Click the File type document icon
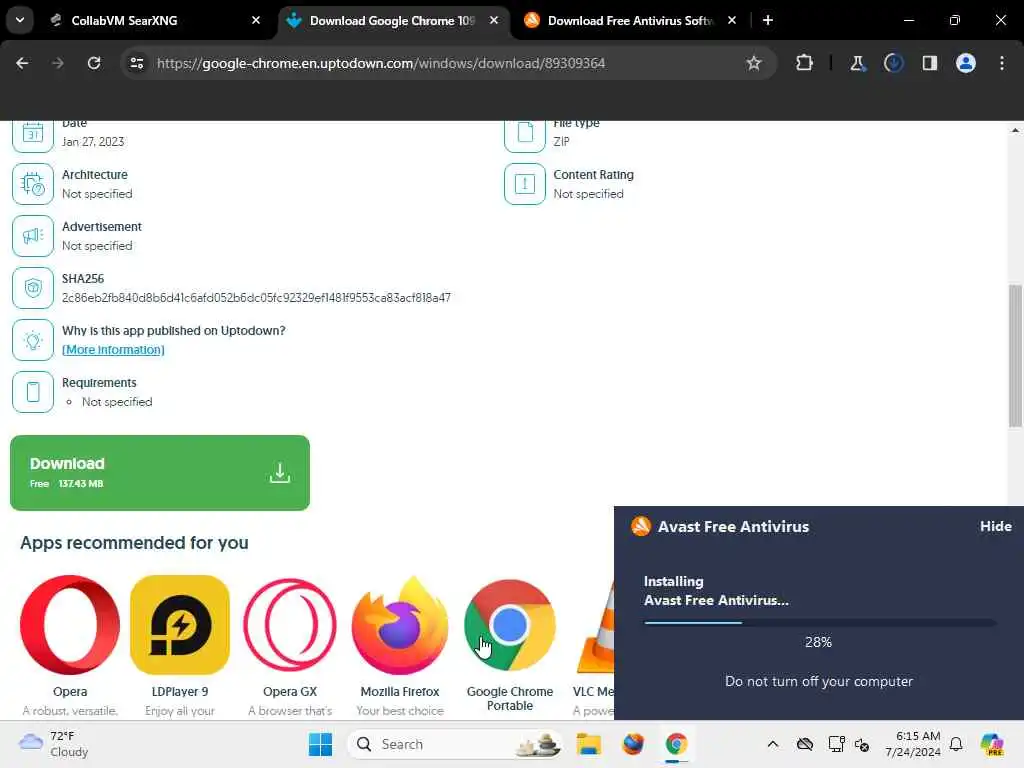The image size is (1024, 768). 525,136
